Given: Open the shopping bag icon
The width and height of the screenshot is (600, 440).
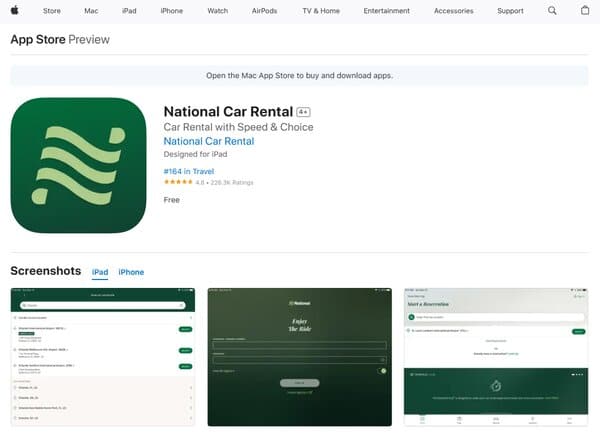Looking at the screenshot, I should click(x=585, y=10).
